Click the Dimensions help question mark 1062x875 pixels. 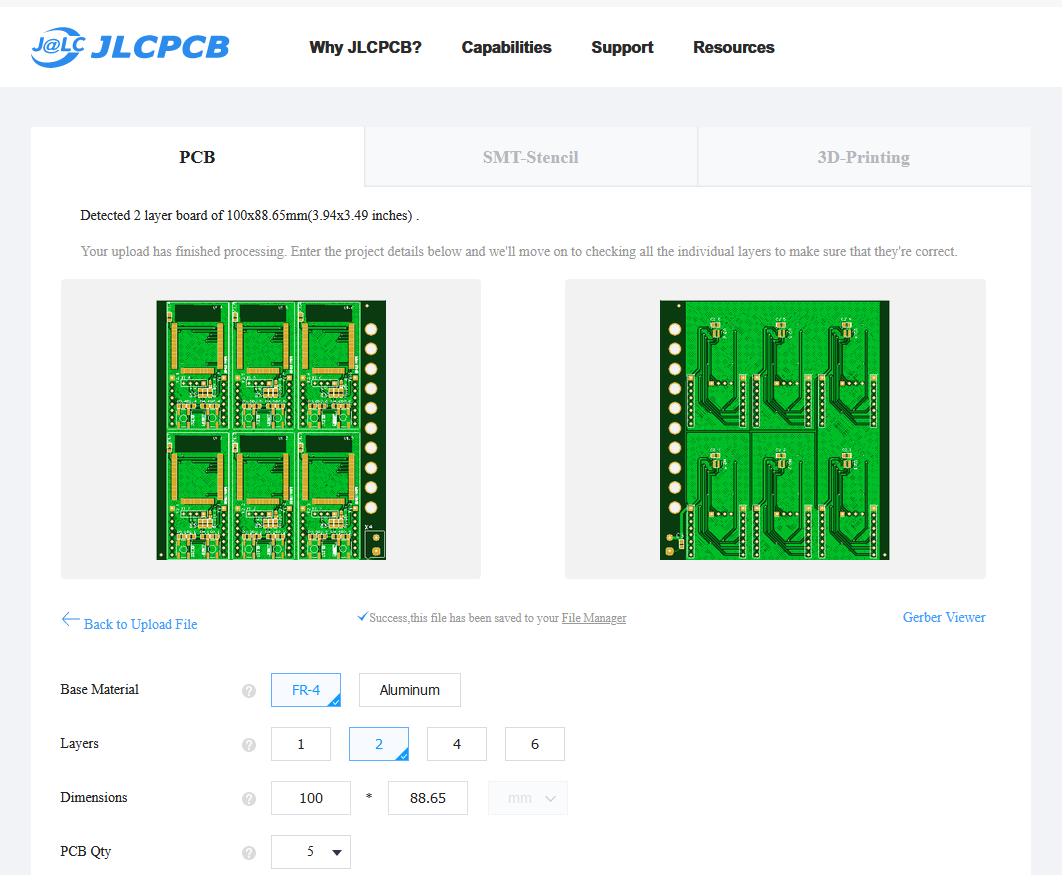[x=248, y=798]
